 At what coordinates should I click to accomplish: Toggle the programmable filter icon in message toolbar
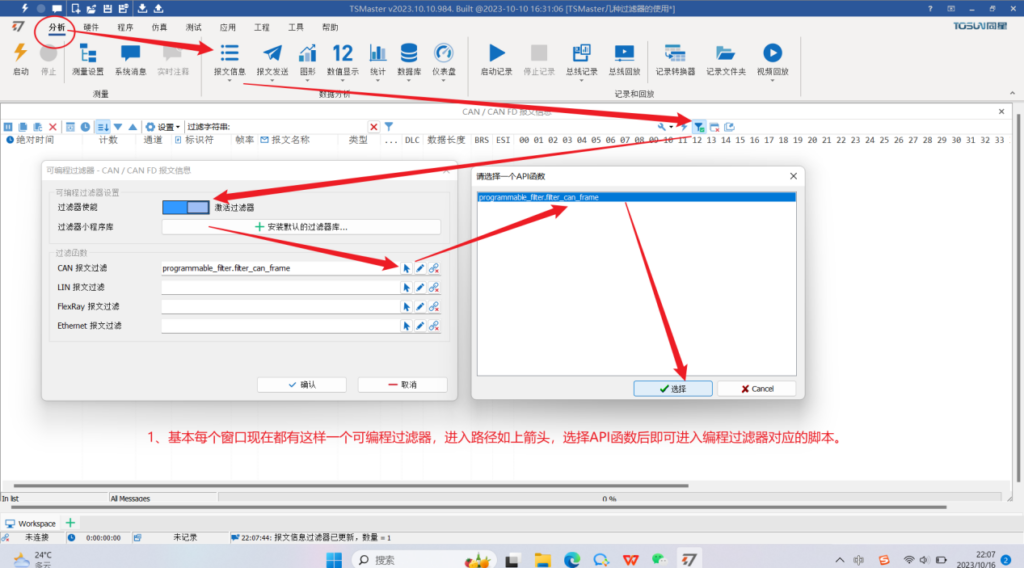tap(699, 127)
